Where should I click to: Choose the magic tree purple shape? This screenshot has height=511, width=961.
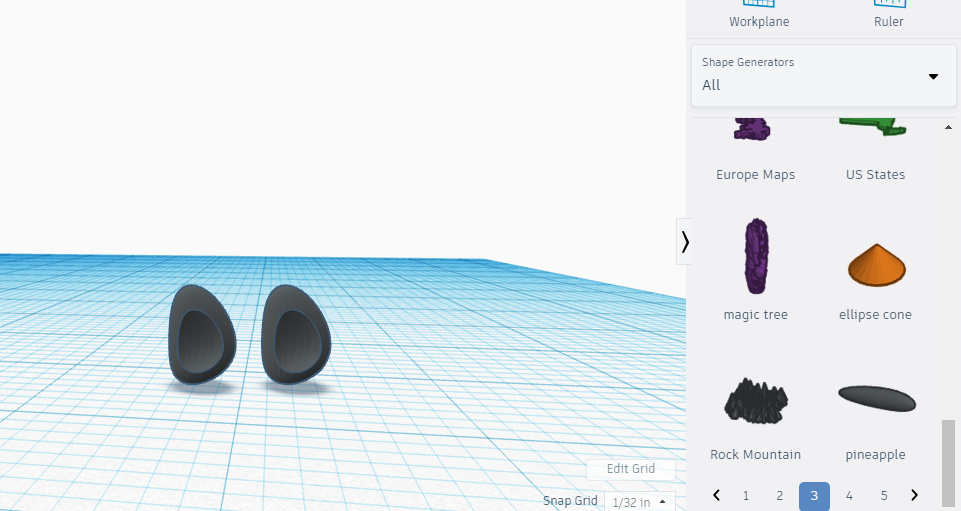pos(756,256)
